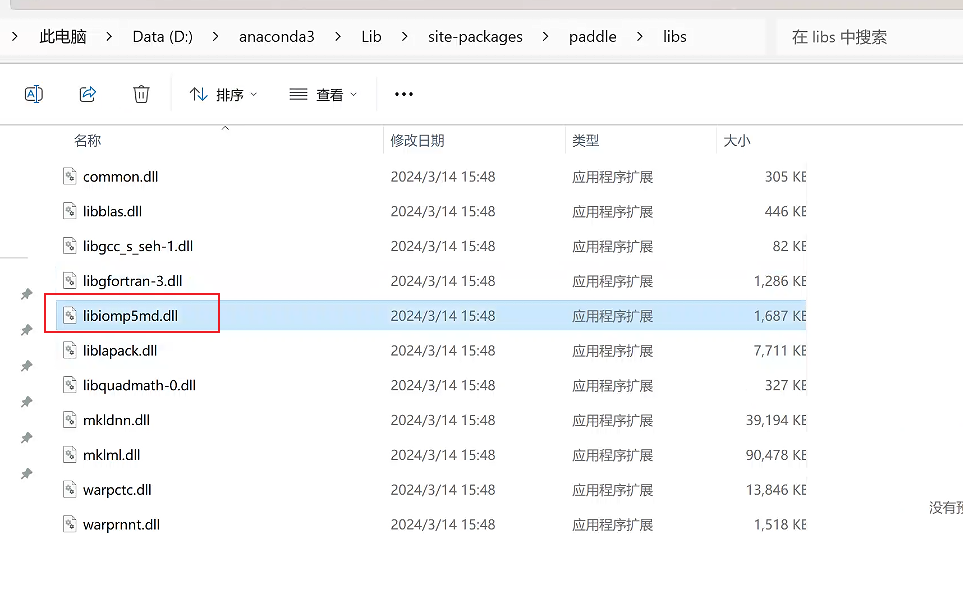963x601 pixels.
Task: Click the 在 libs 中搜索 search box
Action: click(x=869, y=37)
